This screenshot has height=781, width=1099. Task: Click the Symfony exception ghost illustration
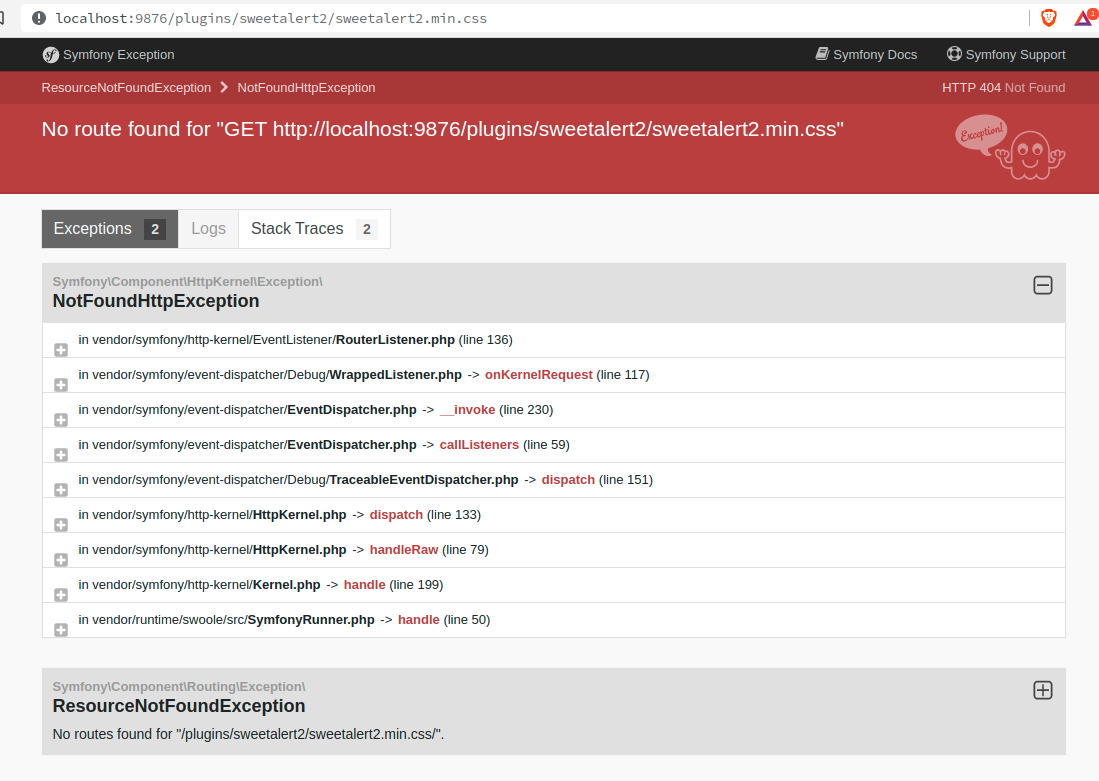pyautogui.click(x=1010, y=147)
